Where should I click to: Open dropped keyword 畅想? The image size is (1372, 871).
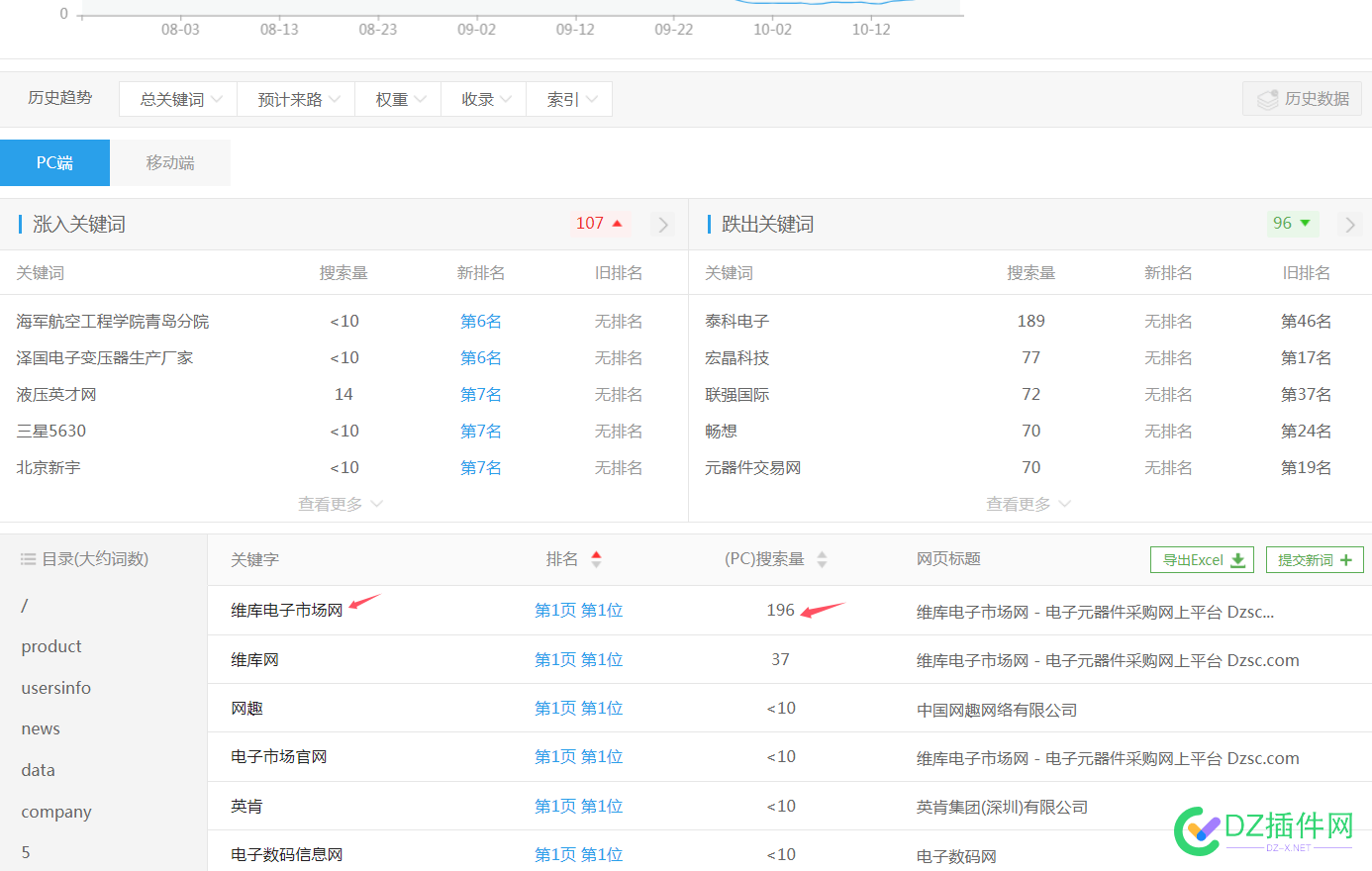(721, 432)
